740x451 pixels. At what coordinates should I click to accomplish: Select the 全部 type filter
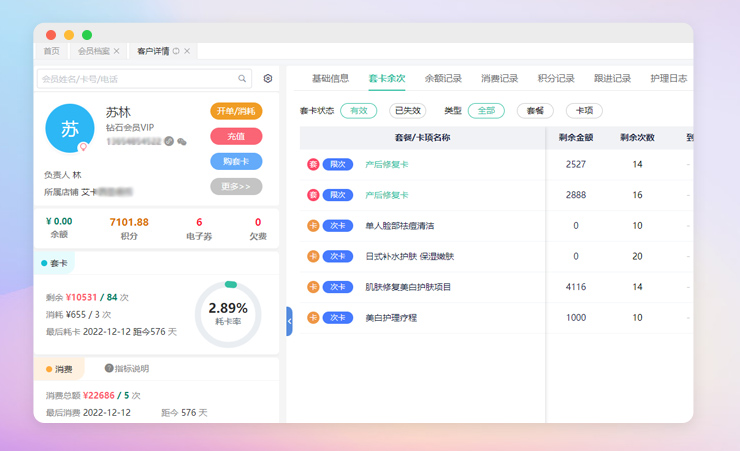tap(486, 110)
